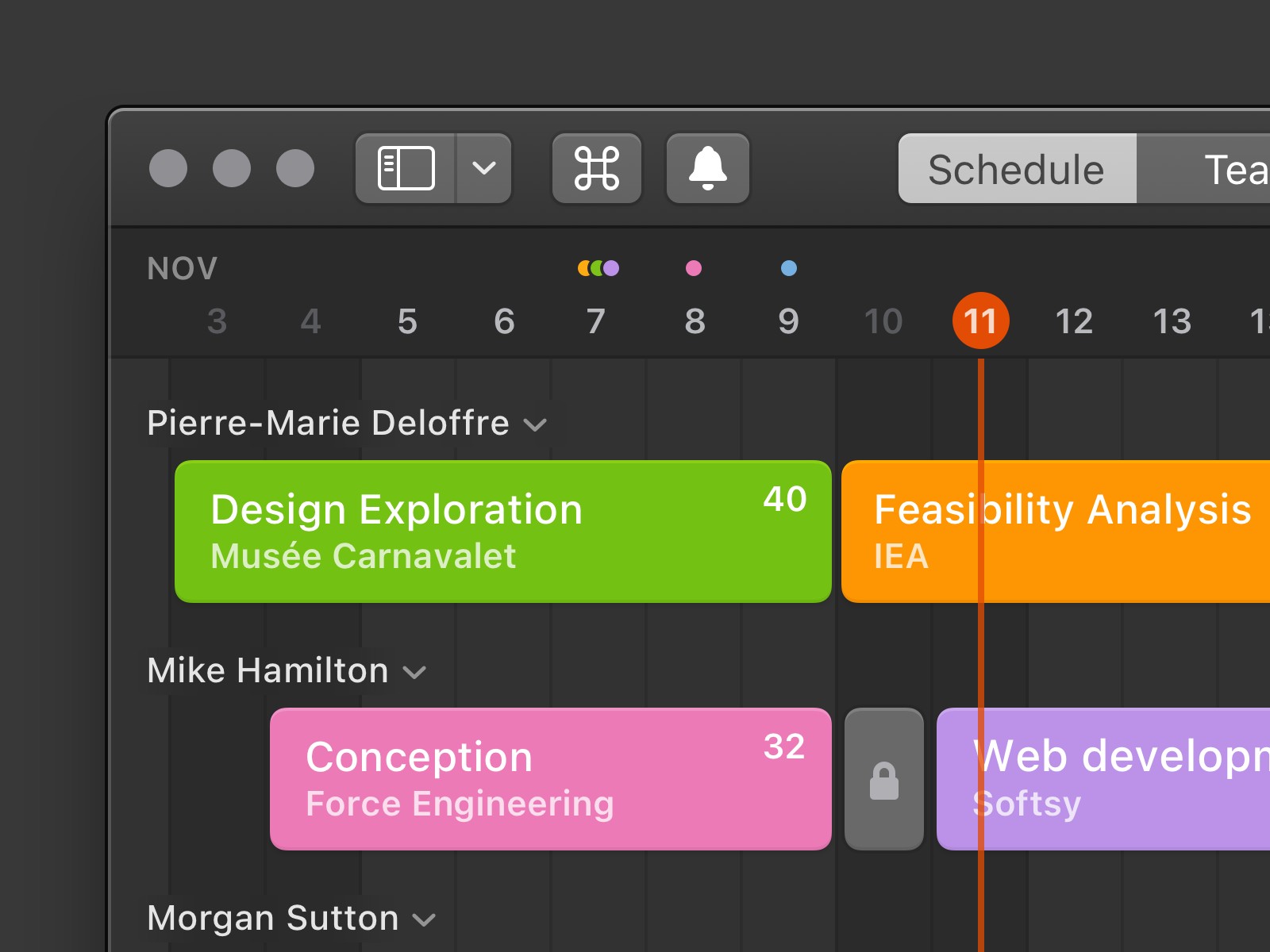Open notifications bell
The height and width of the screenshot is (952, 1270).
707,168
